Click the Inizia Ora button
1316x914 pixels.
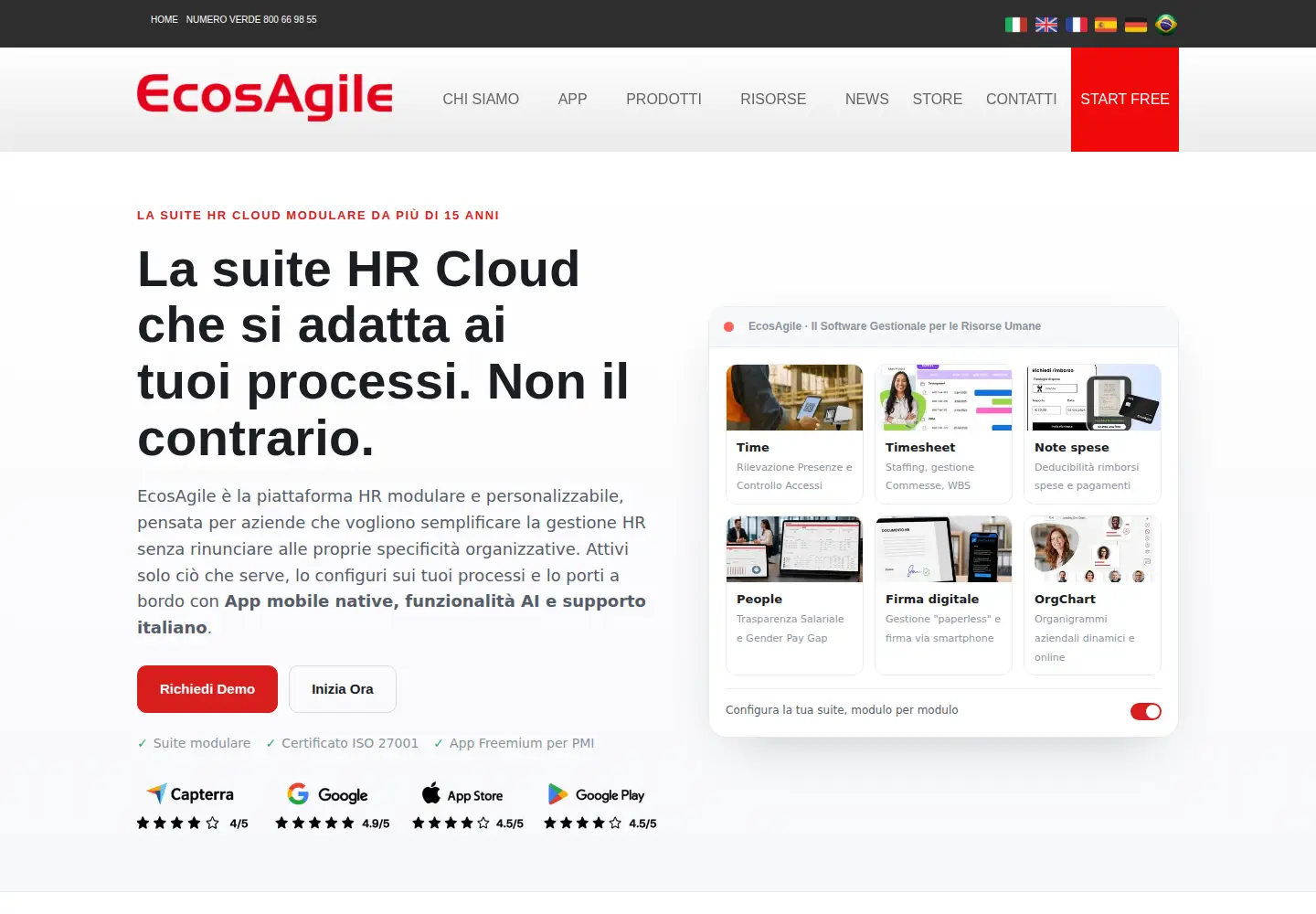pos(343,689)
